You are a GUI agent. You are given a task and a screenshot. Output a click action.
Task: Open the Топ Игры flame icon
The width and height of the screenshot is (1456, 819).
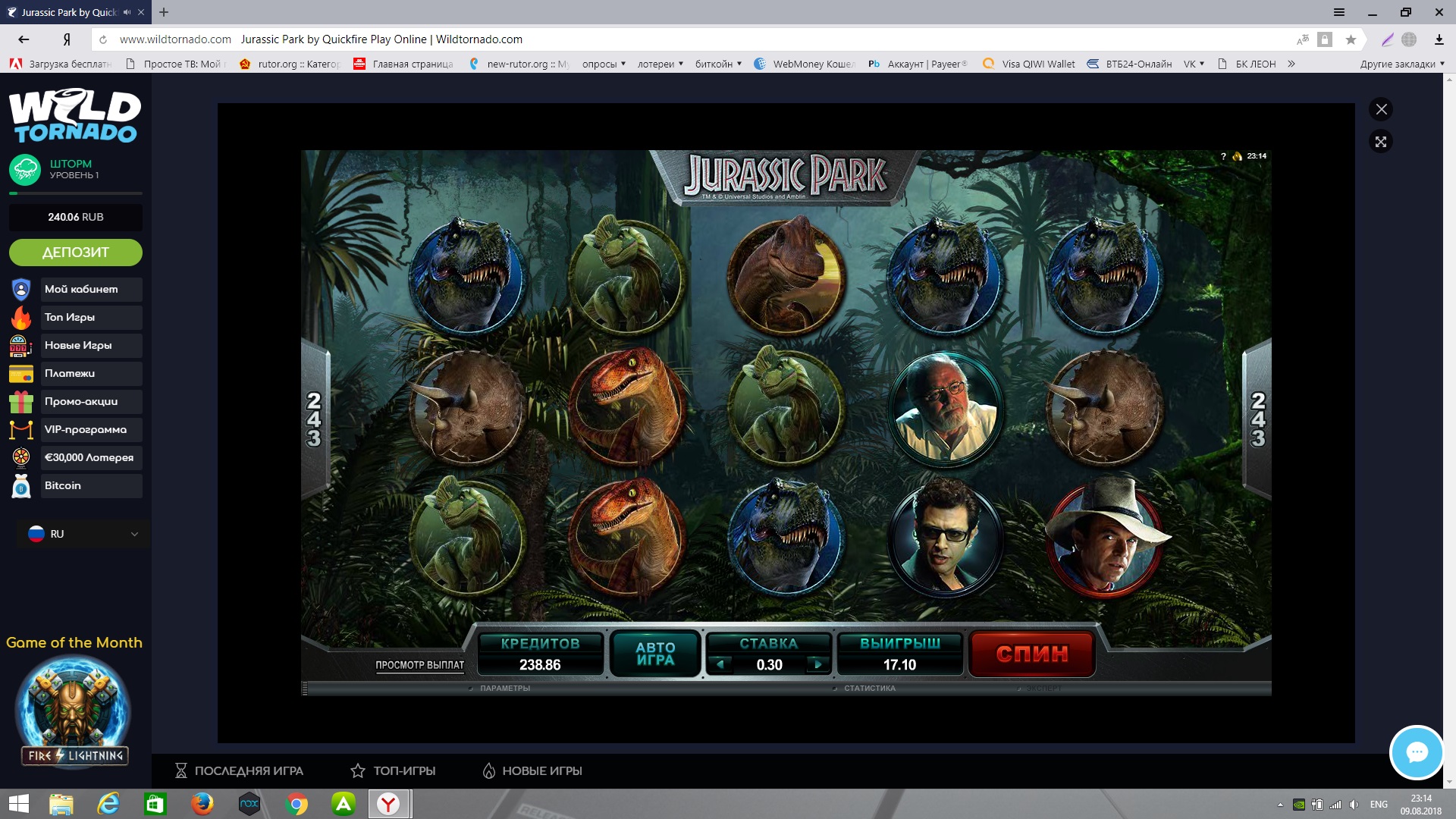[x=21, y=317]
